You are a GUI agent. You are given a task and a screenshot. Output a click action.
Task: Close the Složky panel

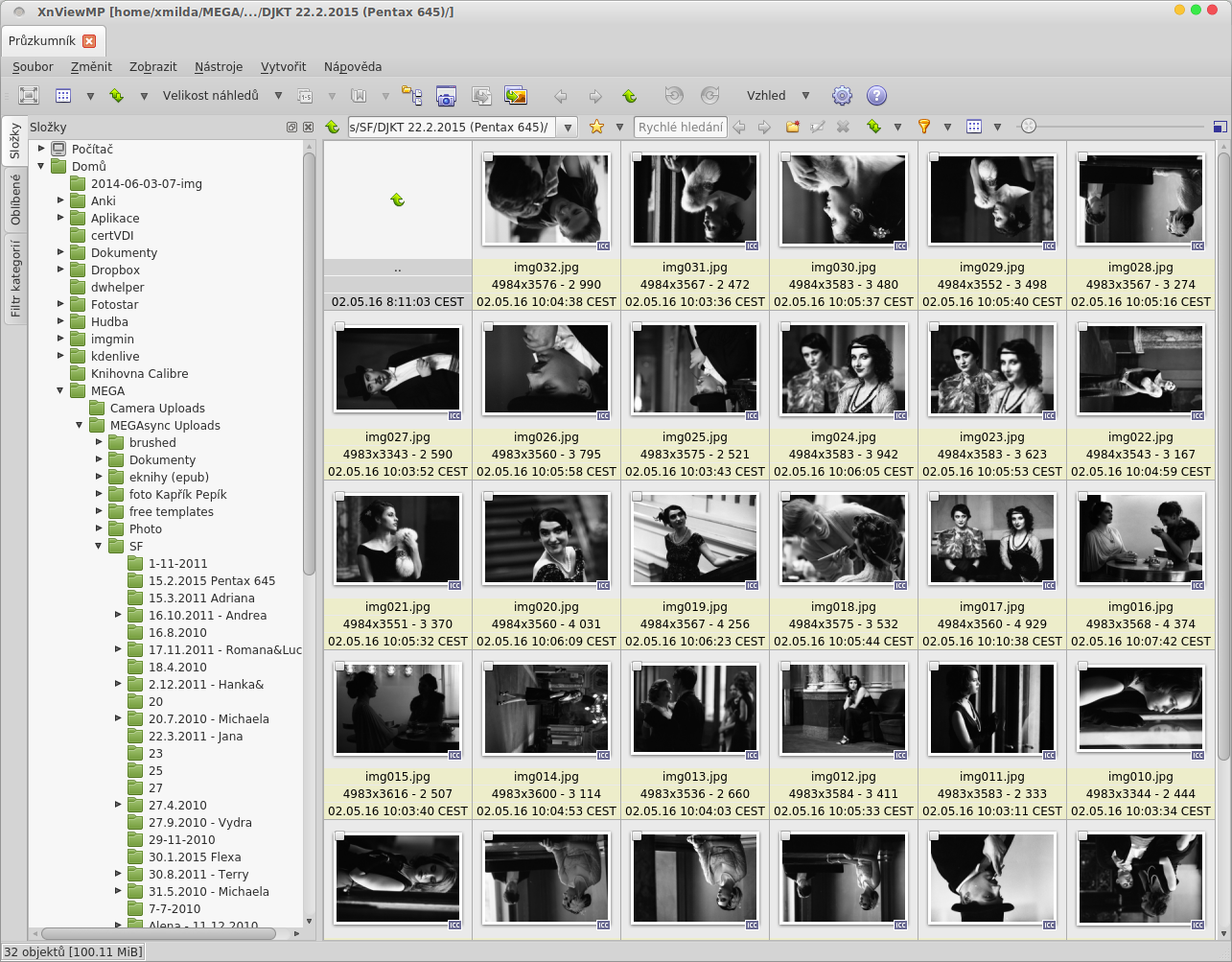point(308,128)
